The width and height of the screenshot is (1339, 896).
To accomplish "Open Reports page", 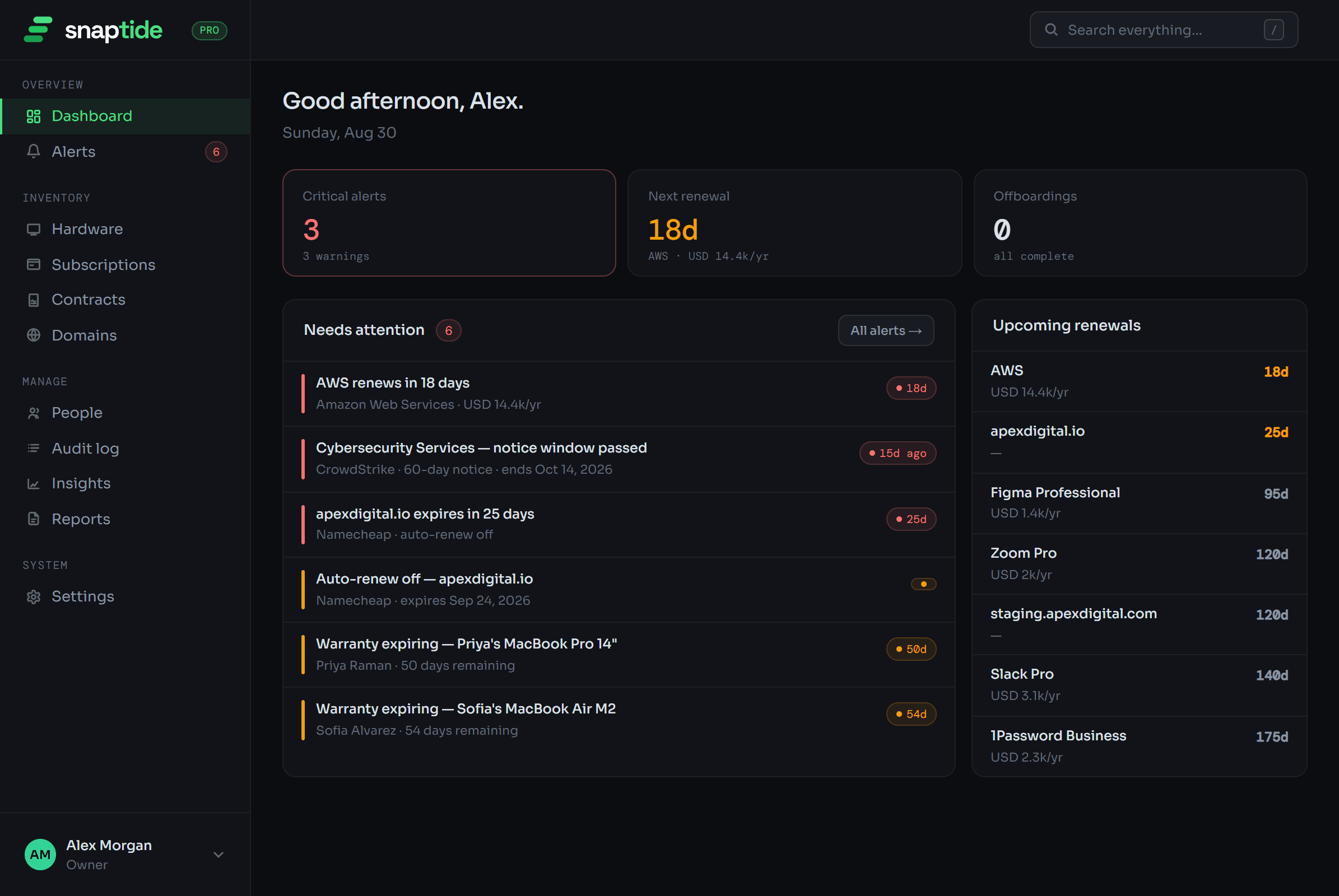I will click(x=125, y=519).
